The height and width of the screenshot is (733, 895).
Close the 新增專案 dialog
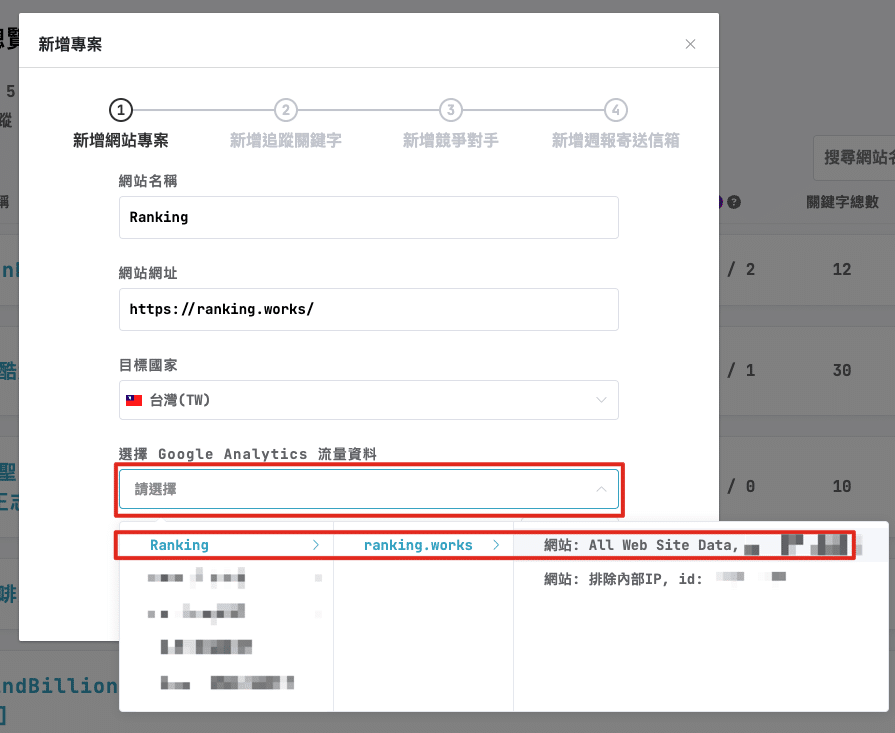pos(690,44)
